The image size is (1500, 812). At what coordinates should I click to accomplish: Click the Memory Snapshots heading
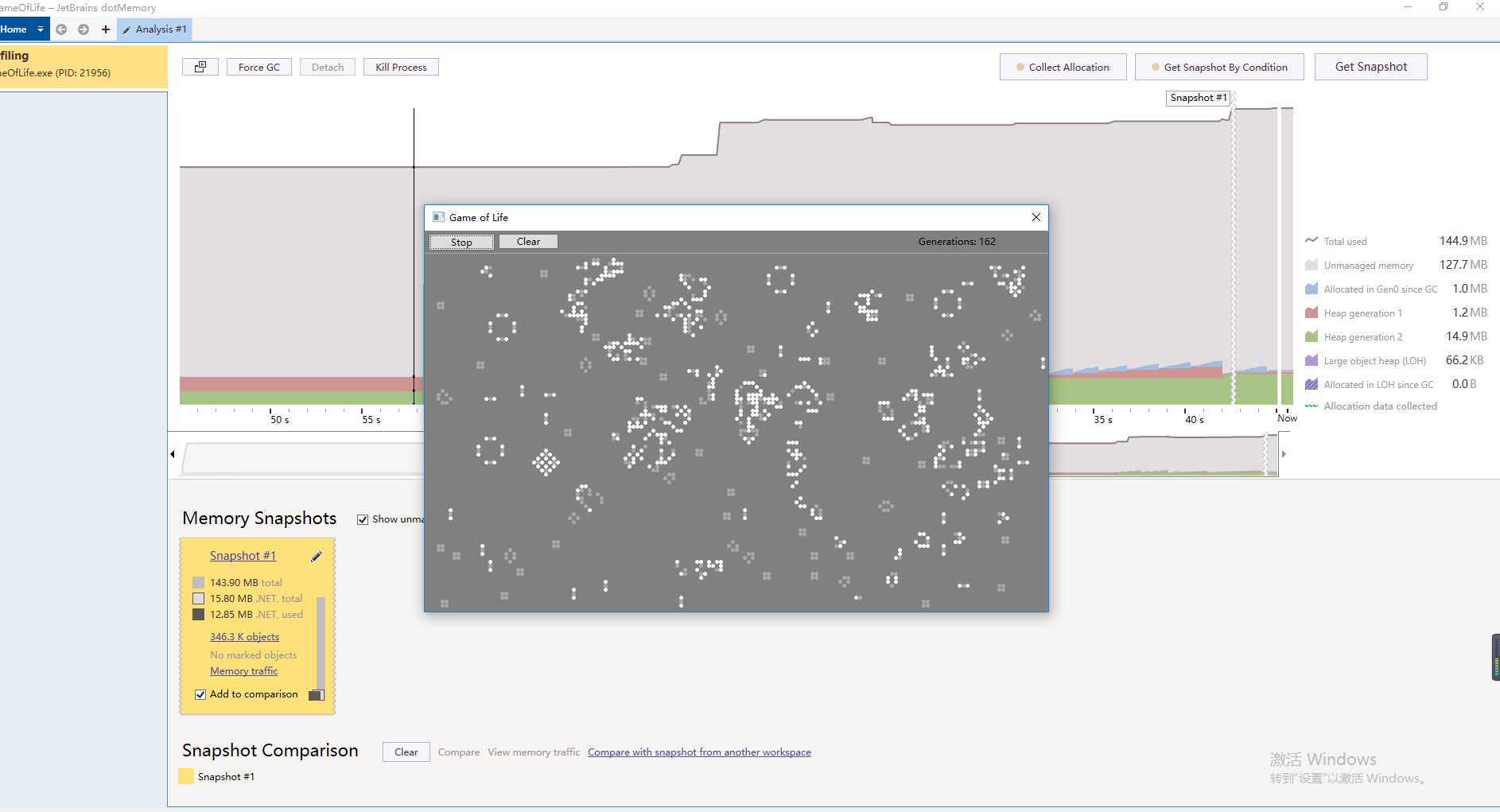point(259,519)
